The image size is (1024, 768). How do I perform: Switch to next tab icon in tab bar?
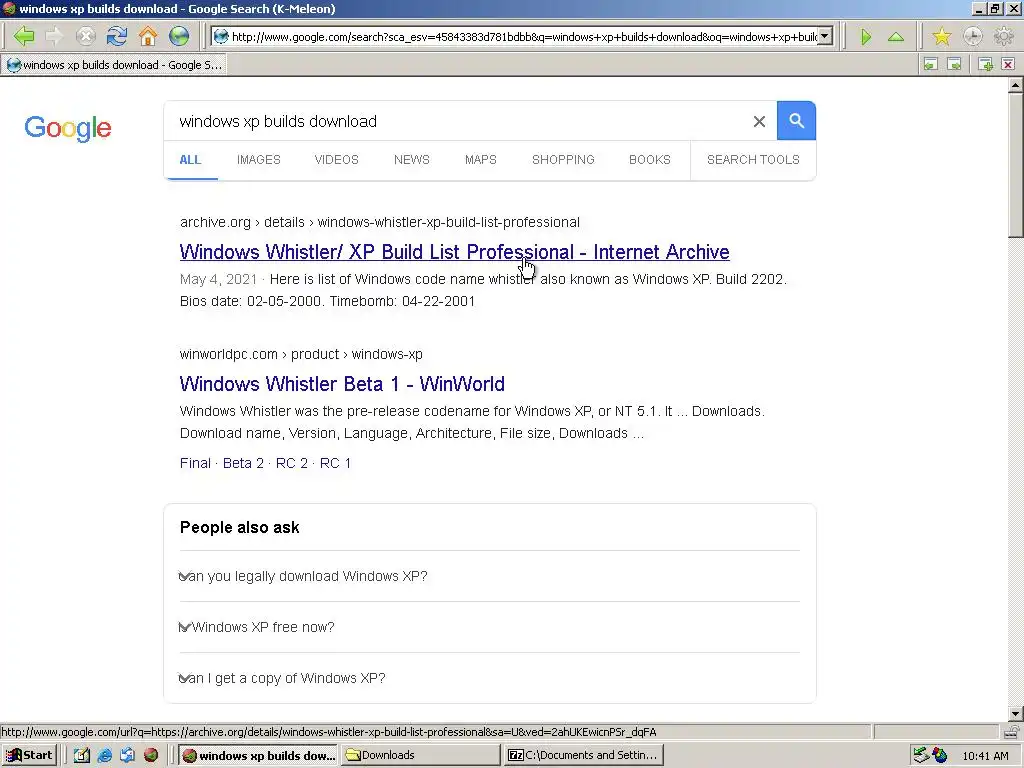[x=954, y=64]
